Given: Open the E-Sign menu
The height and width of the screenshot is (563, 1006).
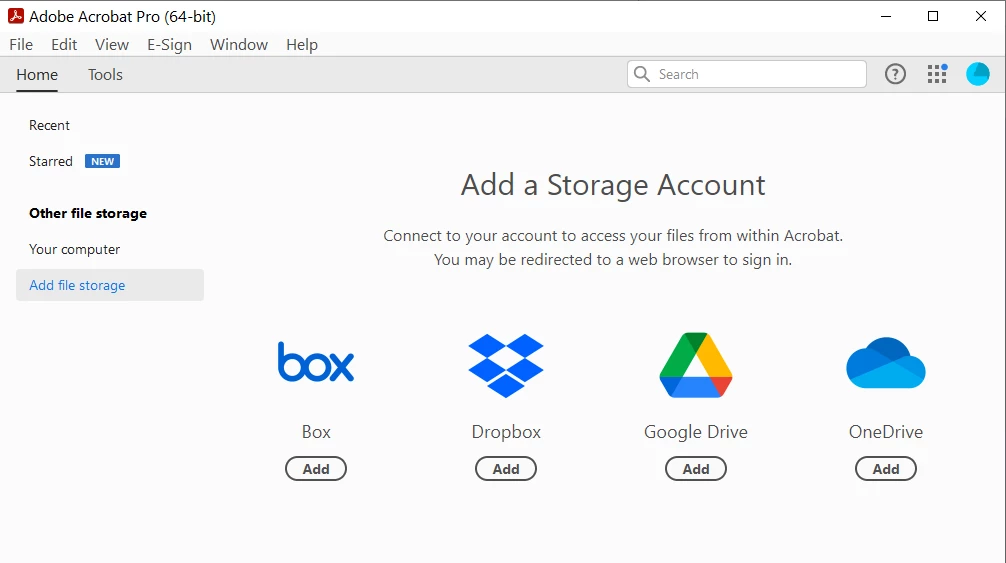Looking at the screenshot, I should 169,44.
